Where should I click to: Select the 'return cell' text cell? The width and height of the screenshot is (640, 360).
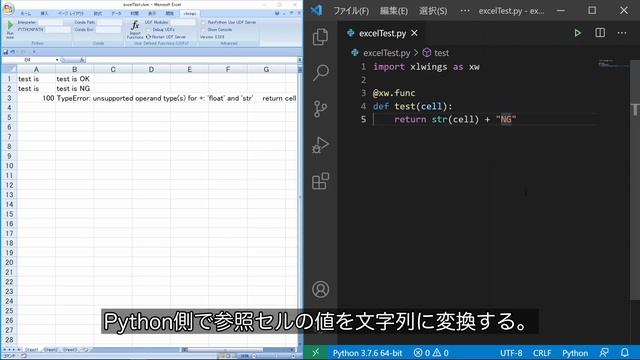click(x=279, y=98)
